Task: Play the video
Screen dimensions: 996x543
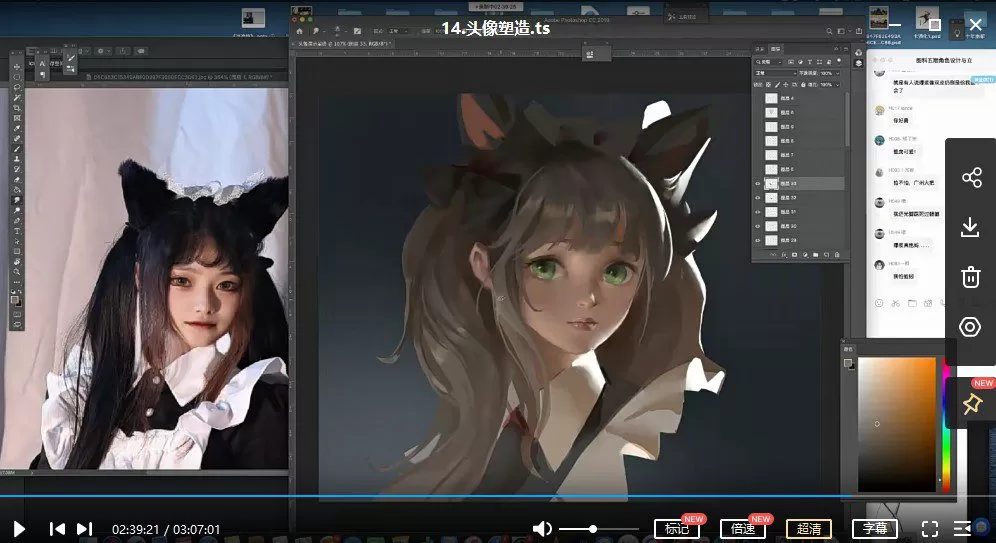Action: point(19,529)
